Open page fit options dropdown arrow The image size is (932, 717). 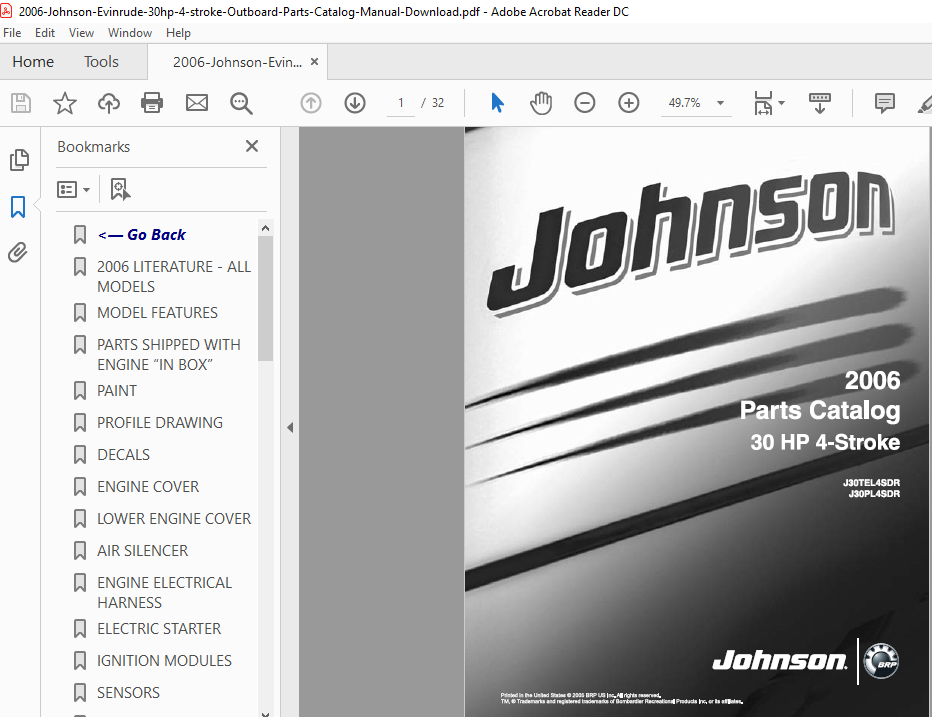click(782, 103)
